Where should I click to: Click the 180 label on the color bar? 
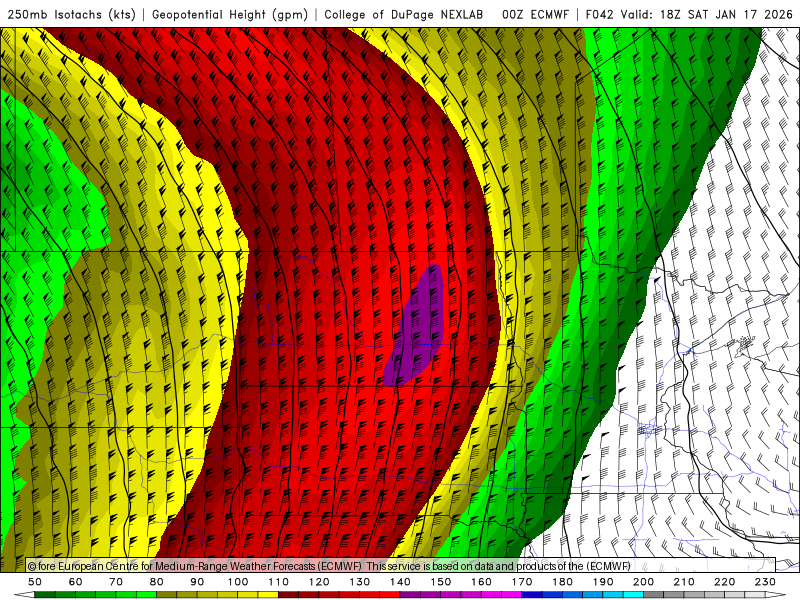click(x=563, y=582)
